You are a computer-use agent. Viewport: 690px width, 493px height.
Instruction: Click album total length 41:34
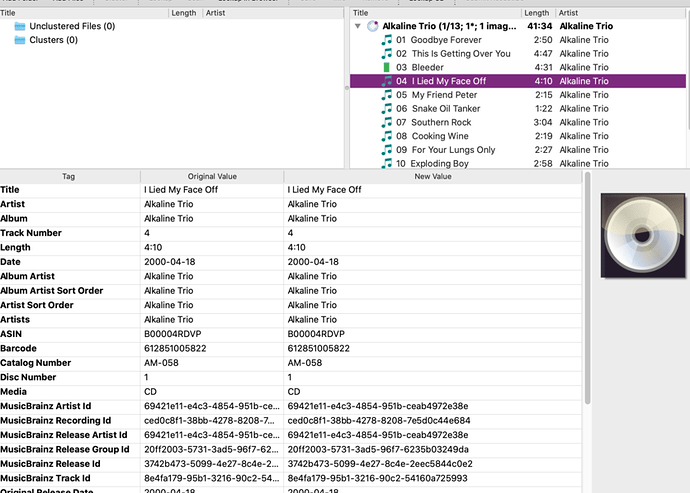tap(540, 26)
